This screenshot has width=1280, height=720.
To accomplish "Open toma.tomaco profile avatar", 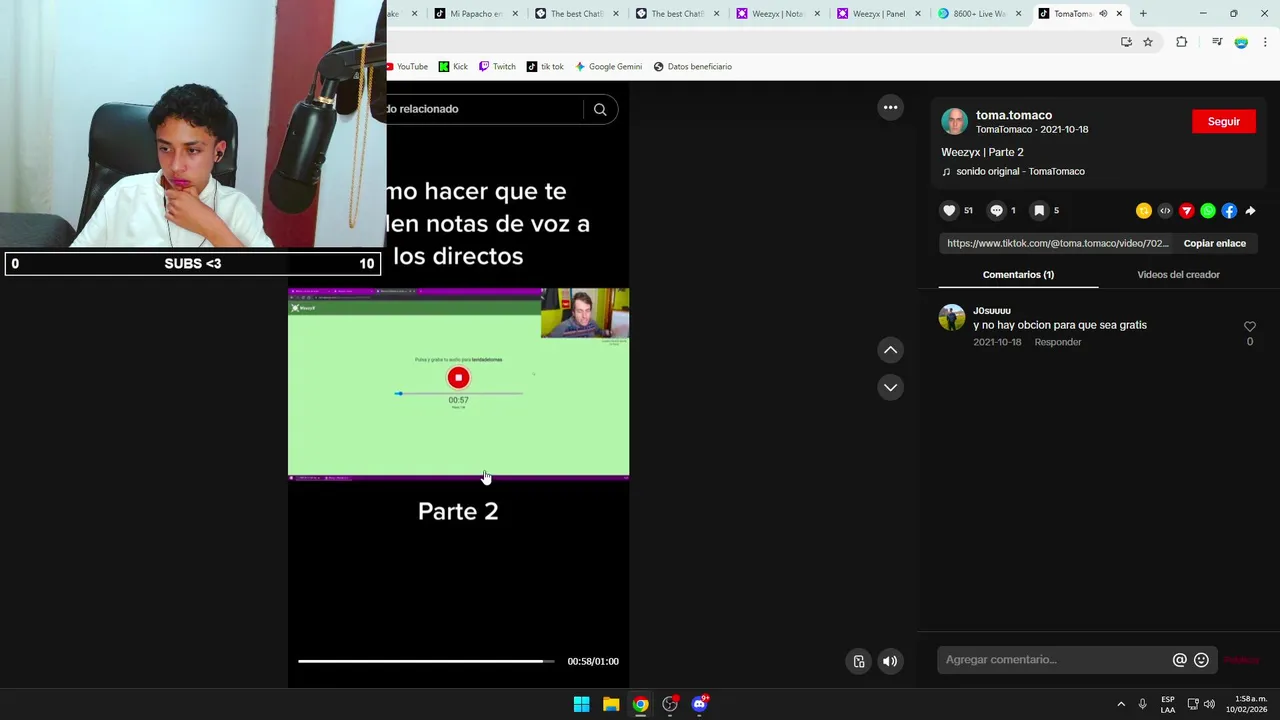I will [x=955, y=122].
